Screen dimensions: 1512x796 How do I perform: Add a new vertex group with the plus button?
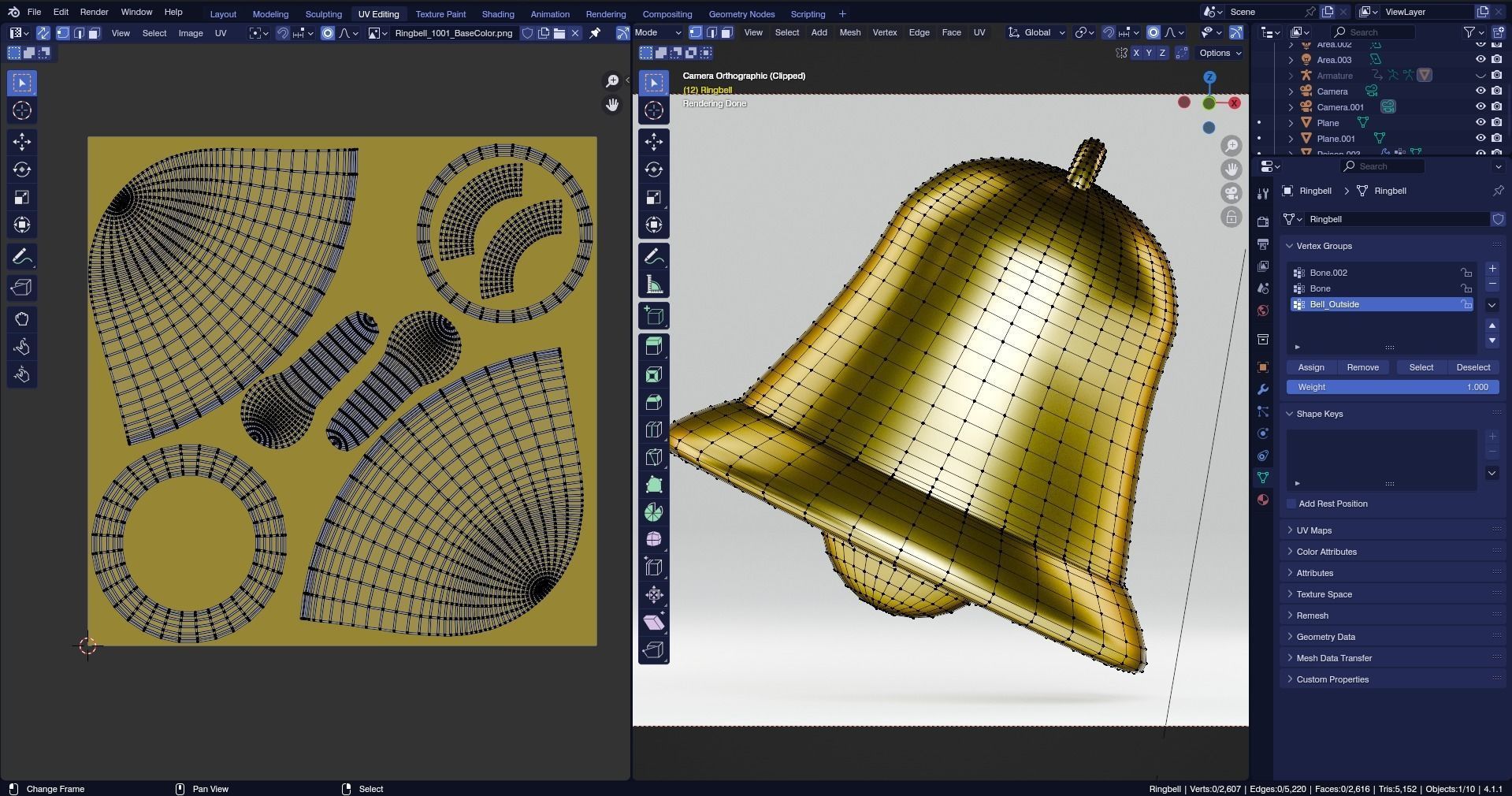click(1492, 269)
